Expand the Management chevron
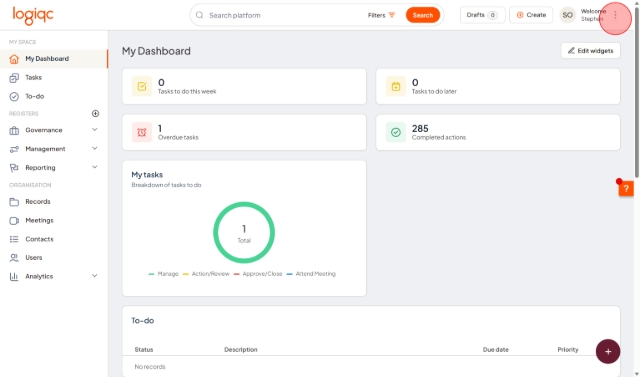The width and height of the screenshot is (640, 377). (x=95, y=149)
